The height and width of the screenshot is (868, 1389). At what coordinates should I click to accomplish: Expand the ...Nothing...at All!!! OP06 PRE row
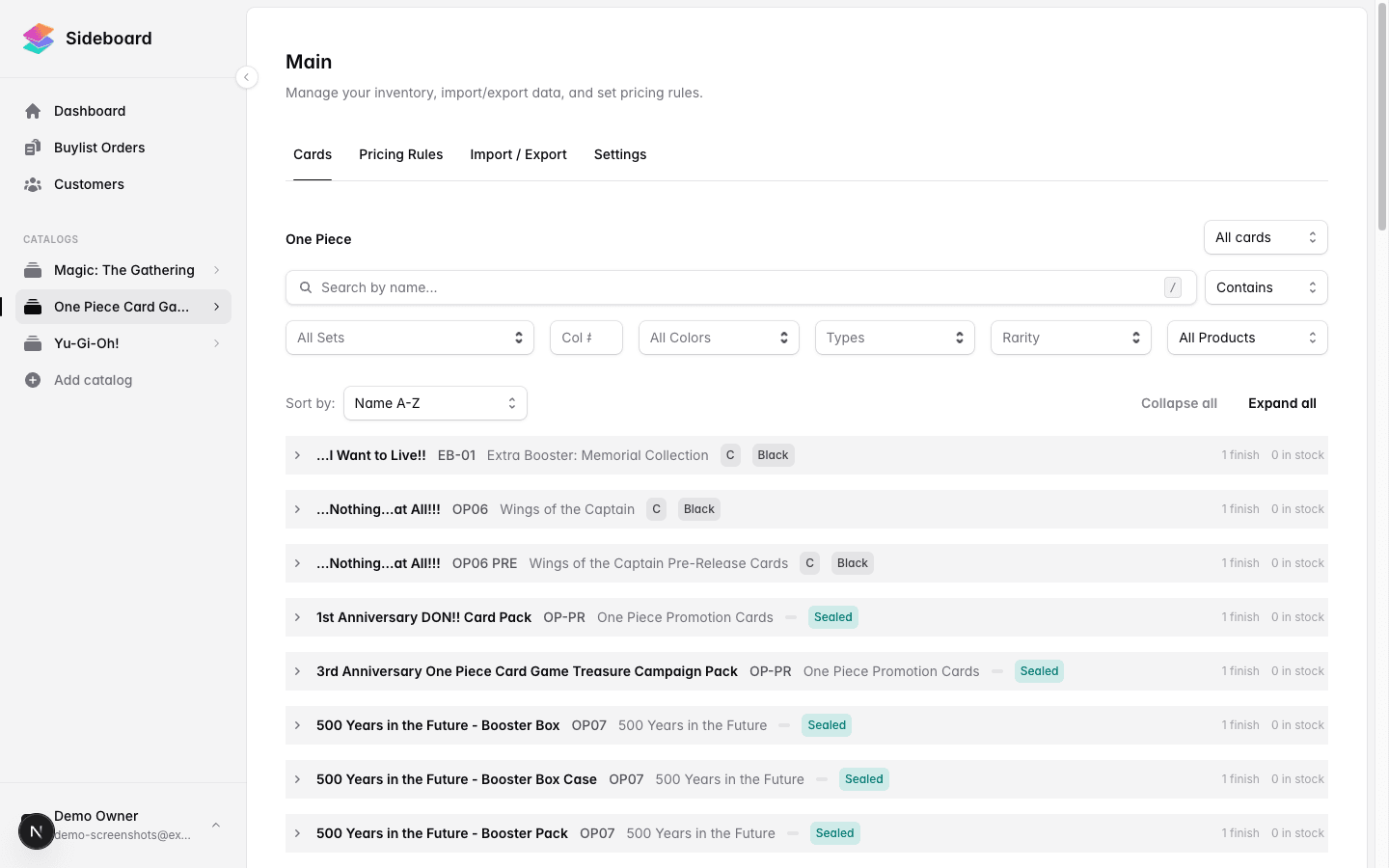(x=297, y=563)
